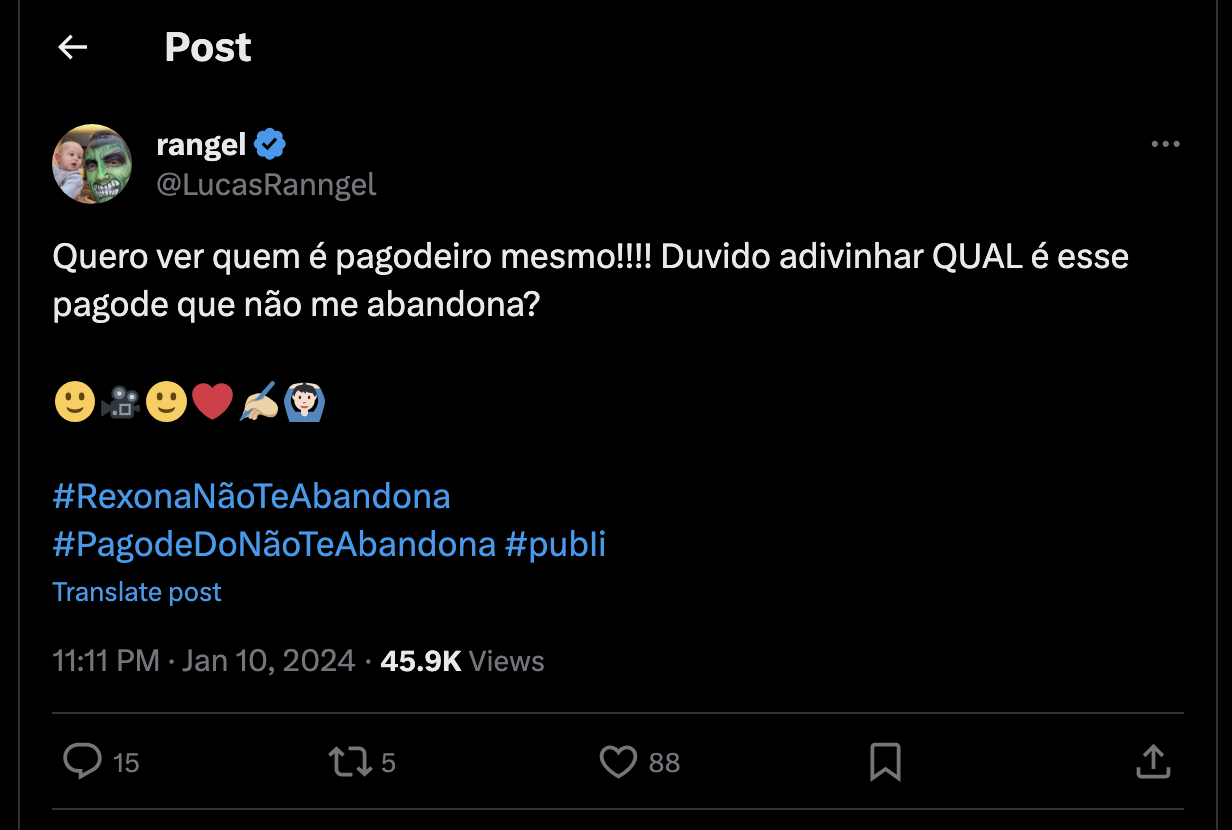The image size is (1232, 830).
Task: Open hashtag #PagodeDoNãoTeAbandona
Action: tap(274, 544)
